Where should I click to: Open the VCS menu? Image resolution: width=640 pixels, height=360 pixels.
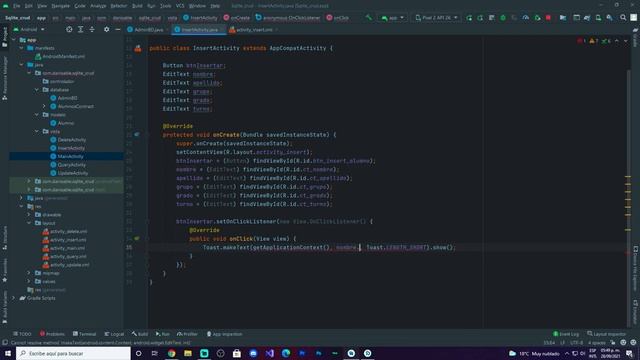click(x=180, y=6)
